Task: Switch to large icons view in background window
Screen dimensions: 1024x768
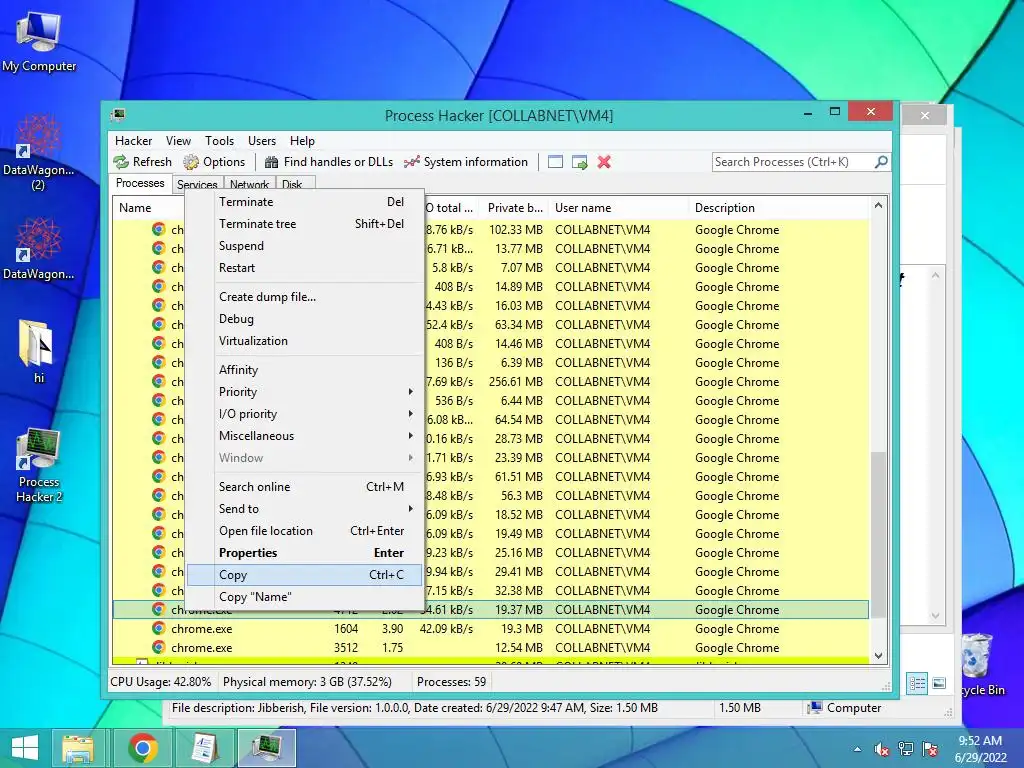Action: pos(939,684)
